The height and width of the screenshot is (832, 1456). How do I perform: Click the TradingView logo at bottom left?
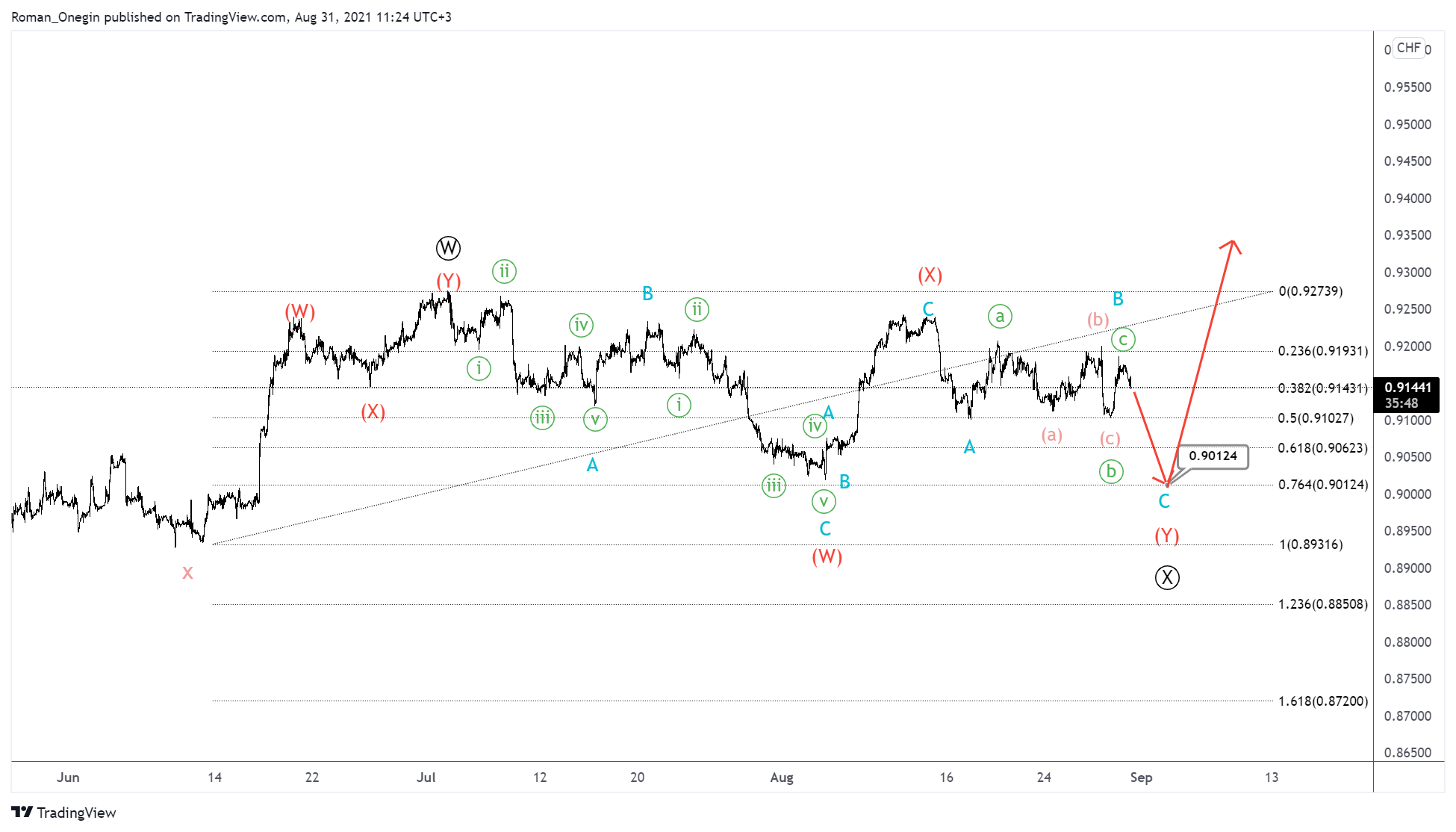coord(63,813)
